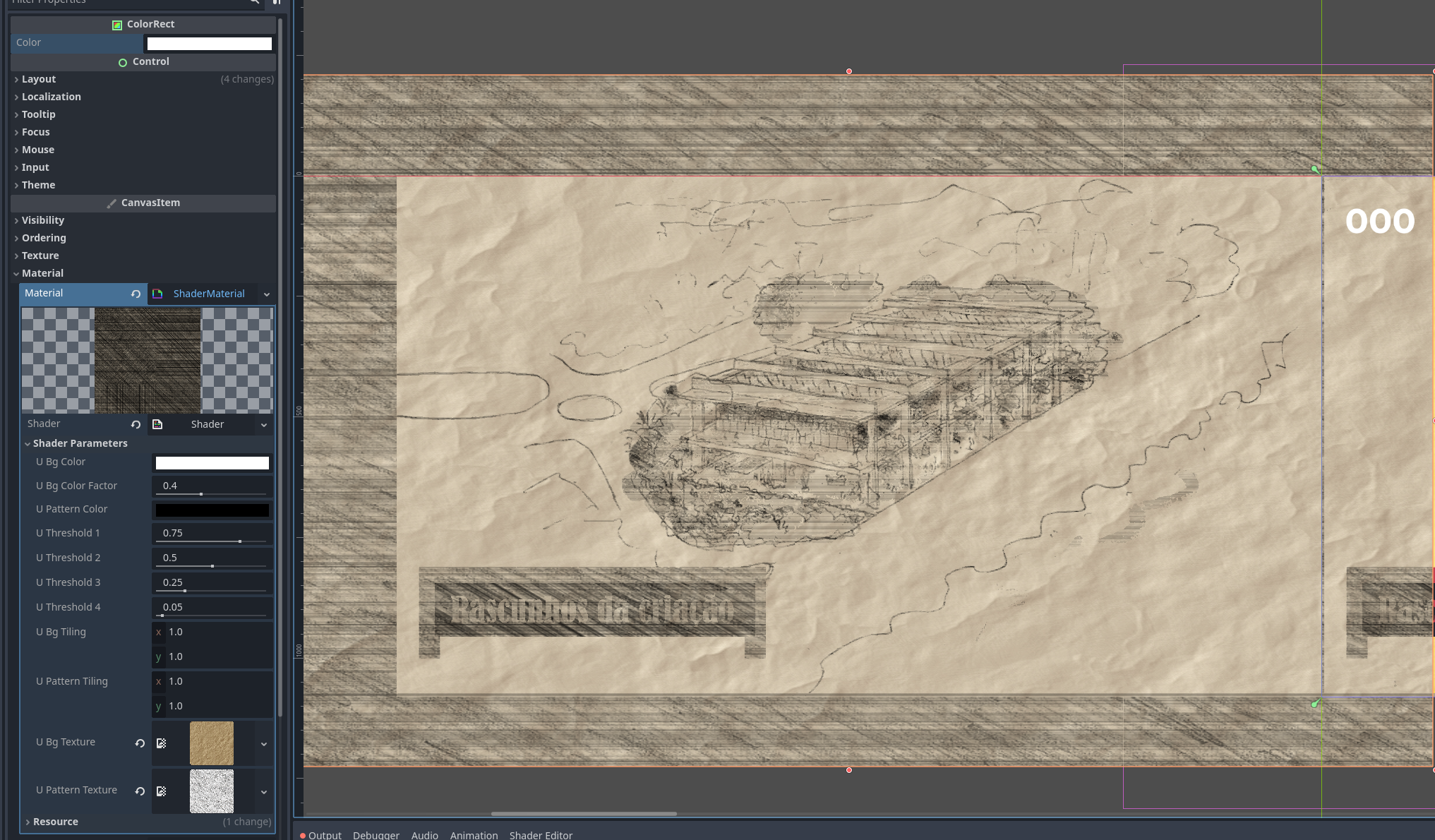Click the Shader script icon
This screenshot has width=1435, height=840.
click(157, 424)
